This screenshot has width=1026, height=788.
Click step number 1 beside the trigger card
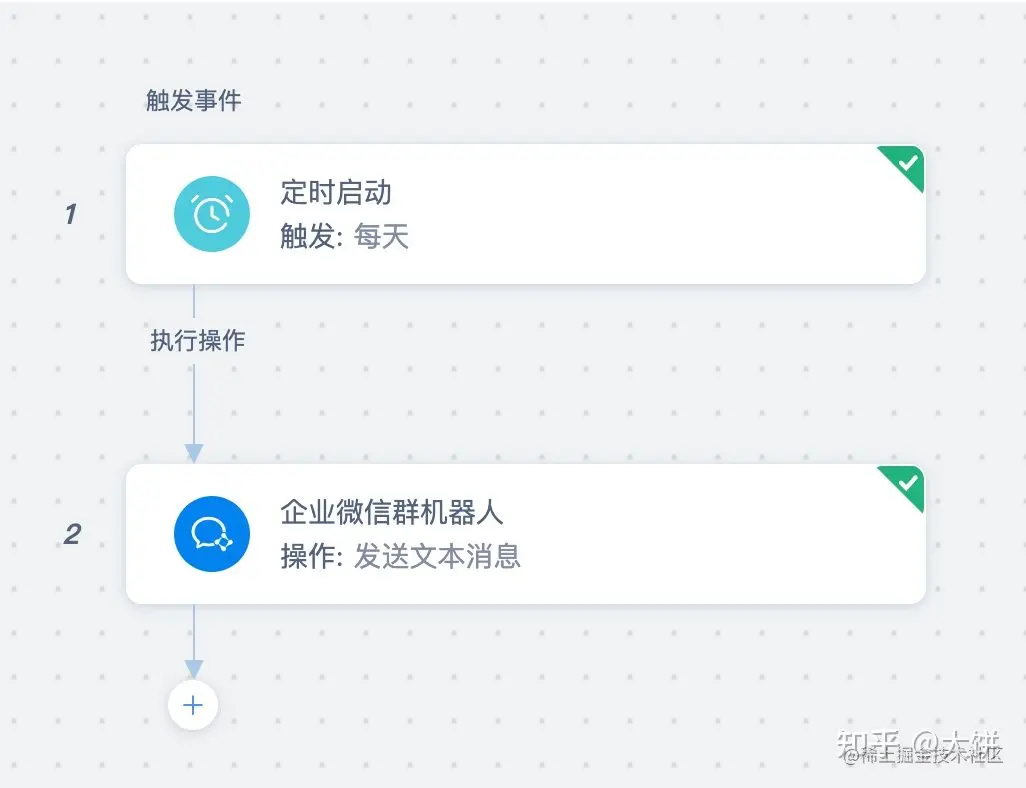click(70, 214)
